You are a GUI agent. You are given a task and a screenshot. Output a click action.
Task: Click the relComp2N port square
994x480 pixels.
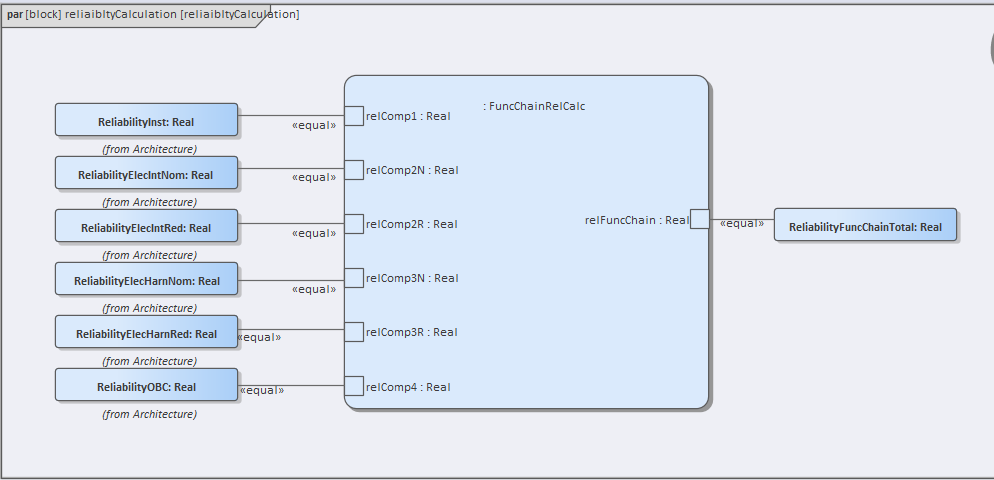pos(354,170)
